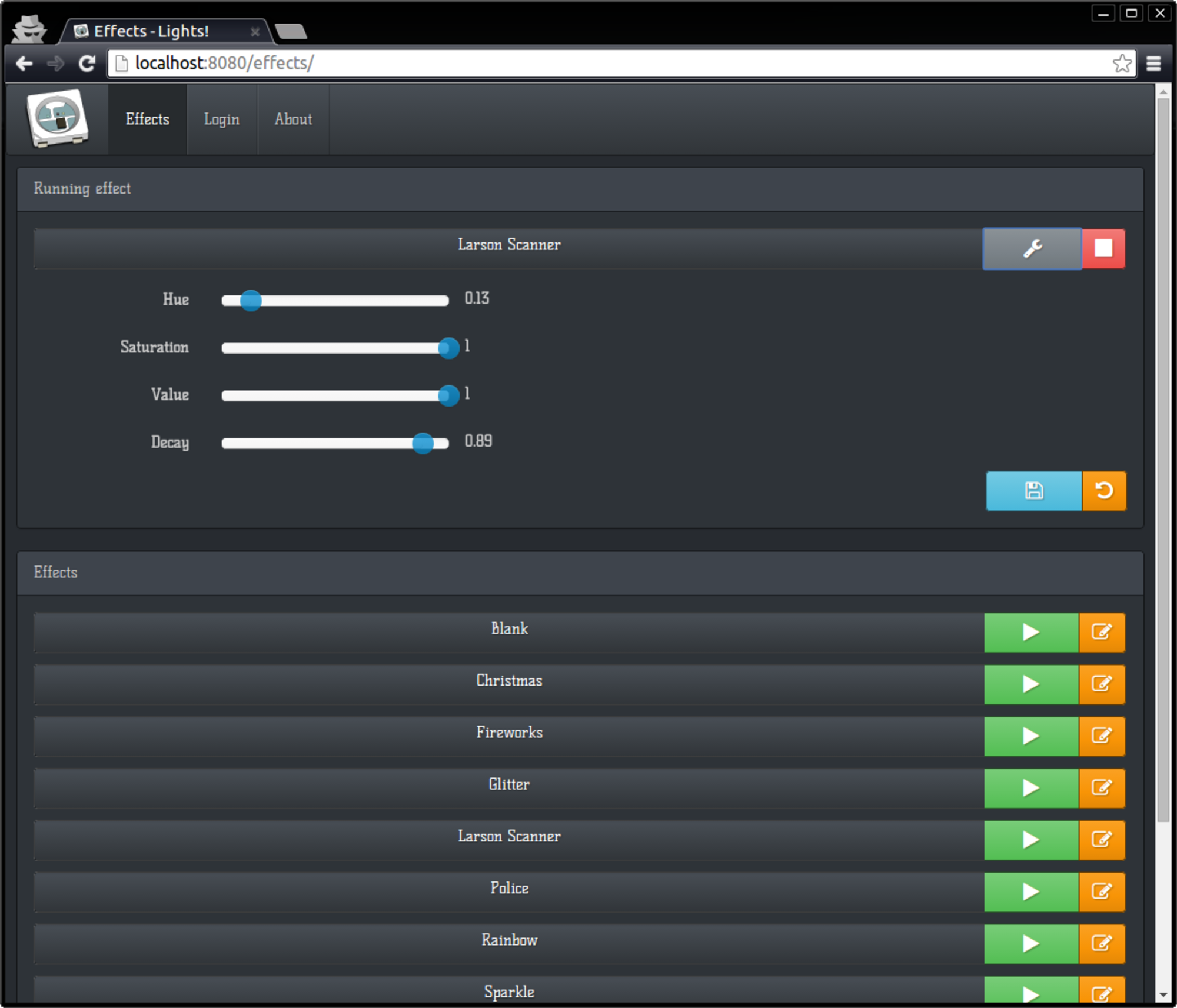This screenshot has height=1008, width=1177.
Task: Open the About page
Action: (x=293, y=119)
